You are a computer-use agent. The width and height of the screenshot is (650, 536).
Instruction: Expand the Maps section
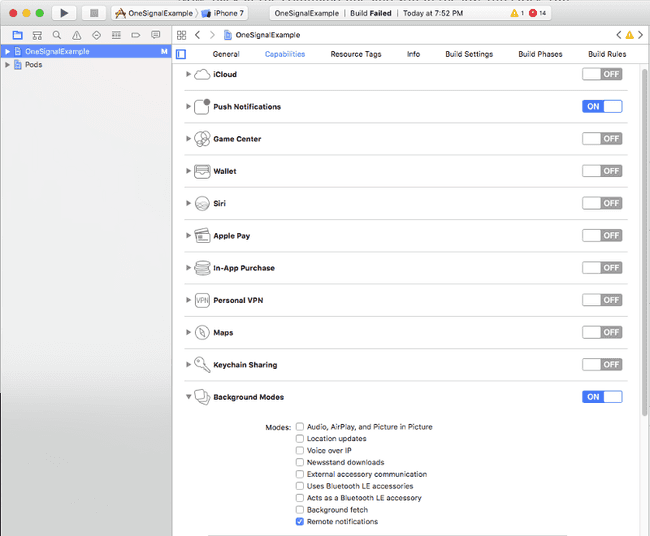tap(188, 332)
